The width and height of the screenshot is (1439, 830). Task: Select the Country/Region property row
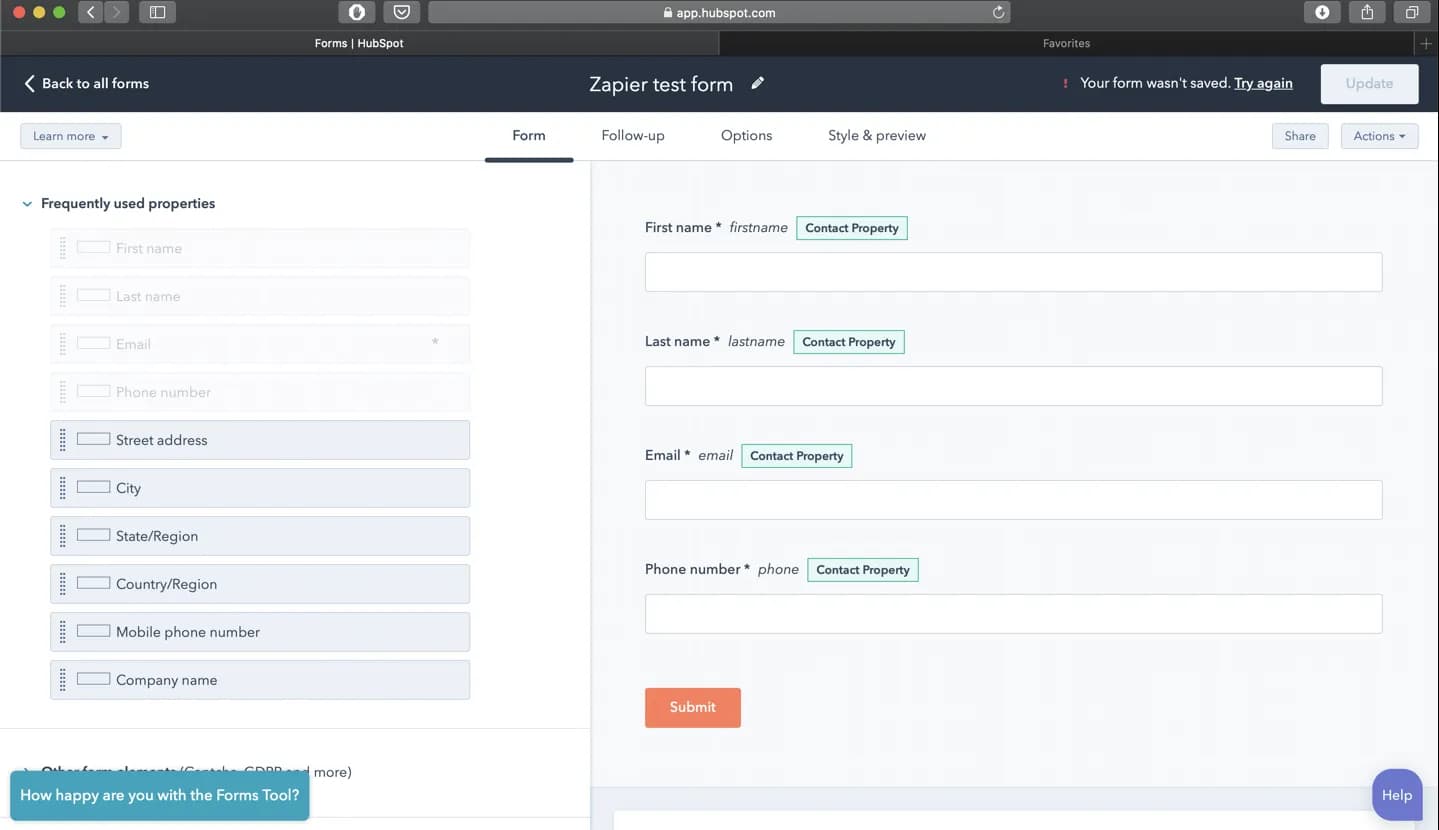click(260, 584)
